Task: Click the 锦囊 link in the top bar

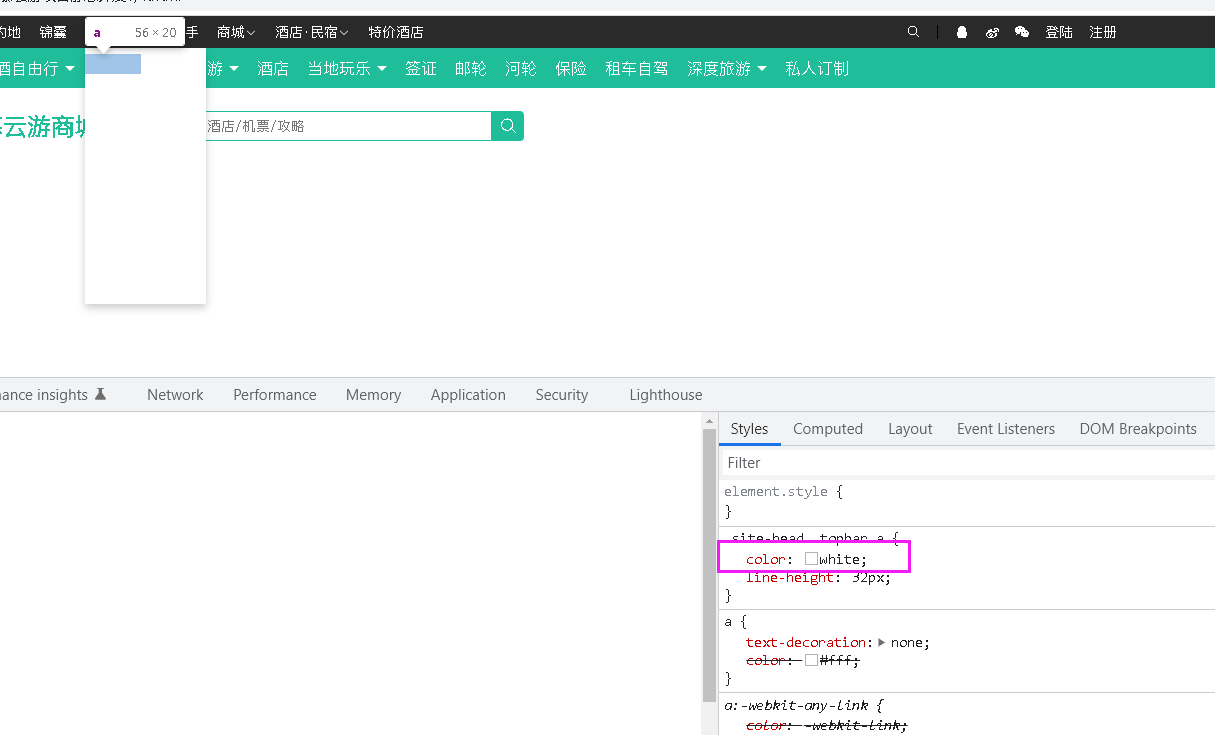Action: point(53,32)
